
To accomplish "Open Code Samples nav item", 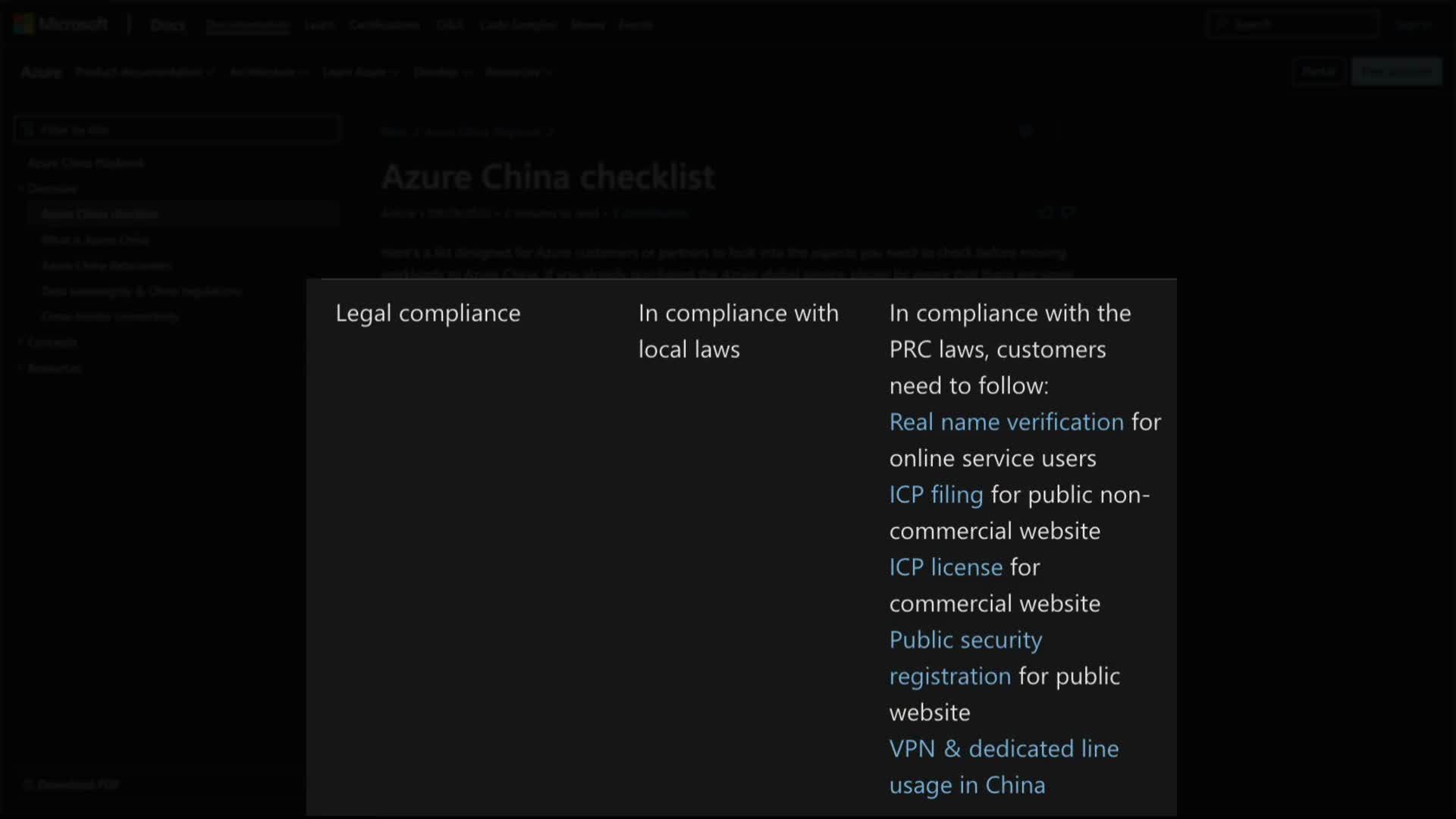I will pos(518,25).
